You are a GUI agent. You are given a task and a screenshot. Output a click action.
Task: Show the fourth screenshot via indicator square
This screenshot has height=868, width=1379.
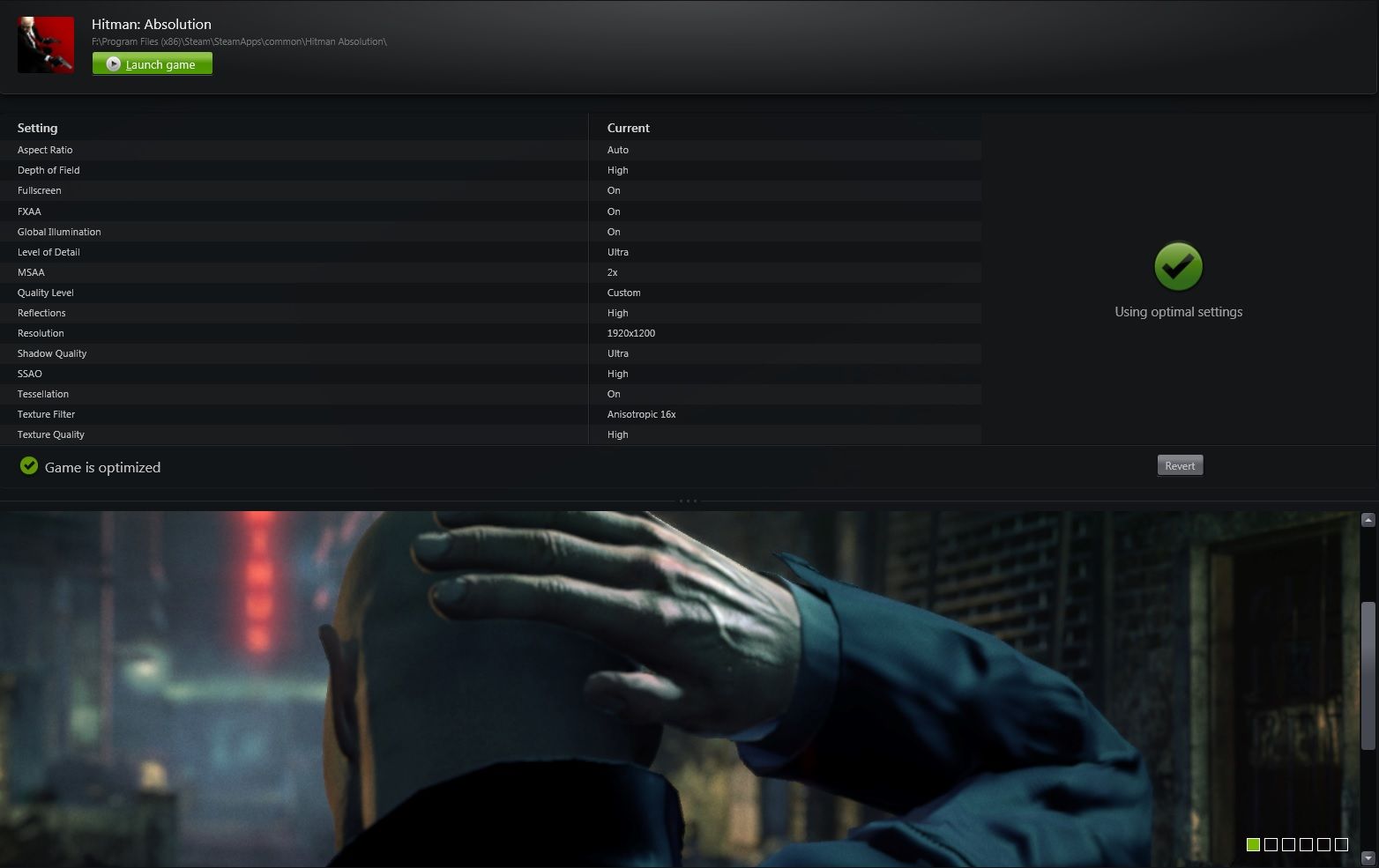[x=1306, y=844]
